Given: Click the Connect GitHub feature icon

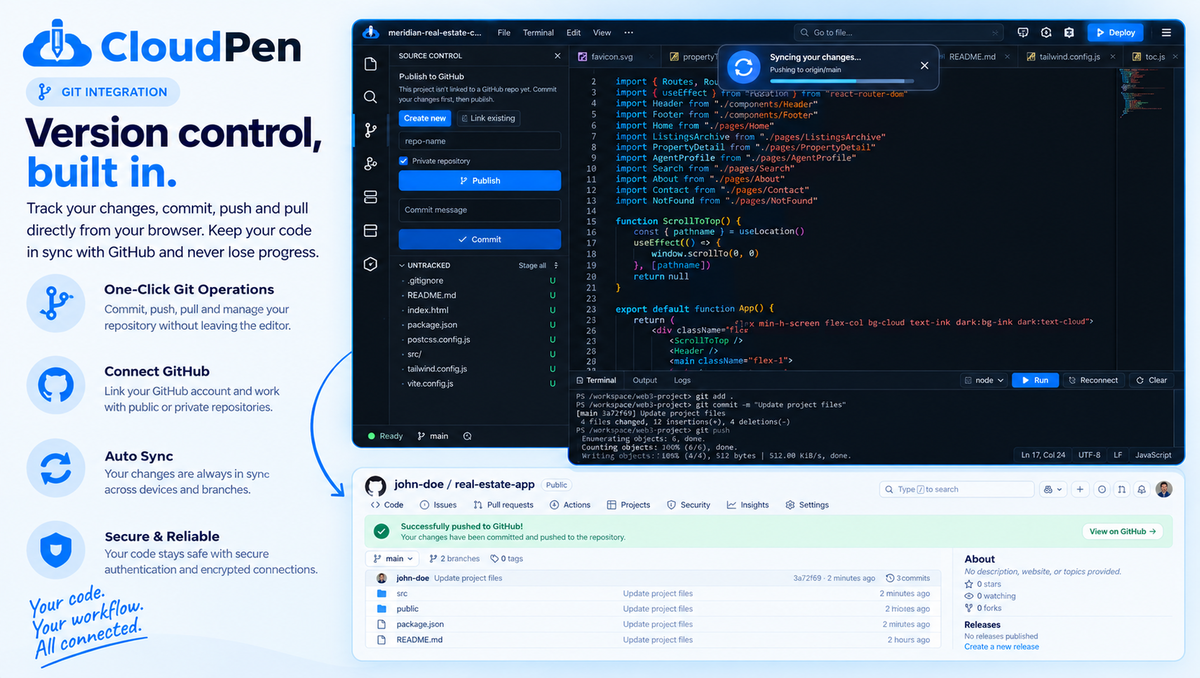Looking at the screenshot, I should click(x=55, y=385).
